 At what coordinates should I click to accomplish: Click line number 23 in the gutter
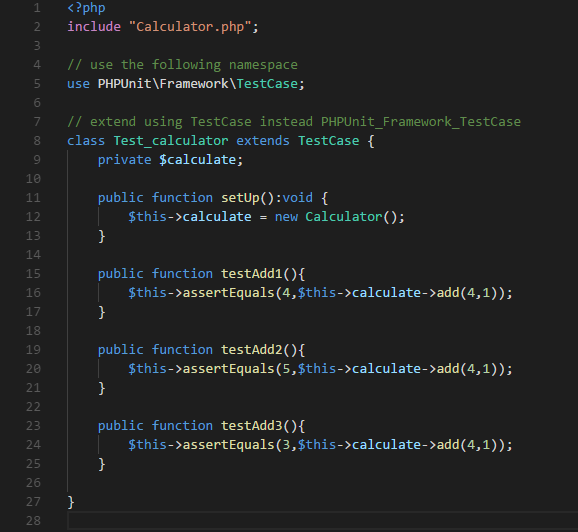tap(33, 426)
